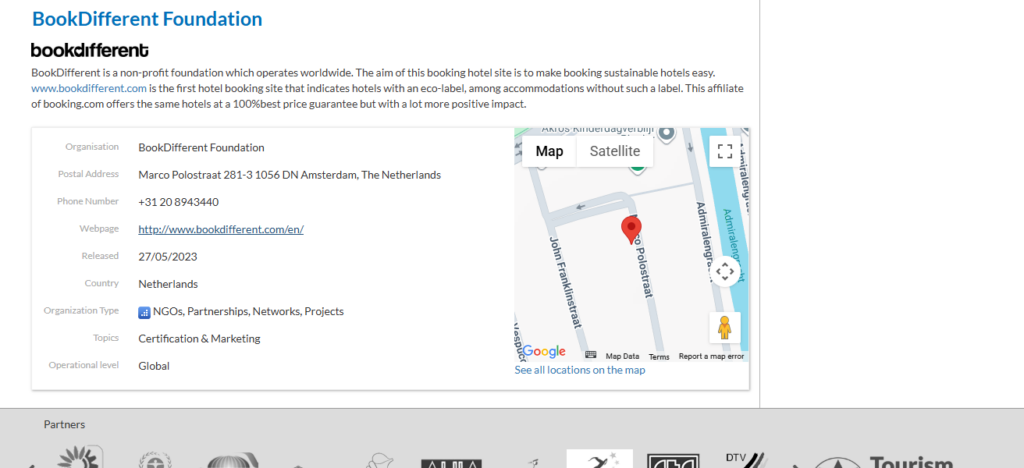The image size is (1024, 468).
Task: Open www.bookdifferent.com link in description
Action: click(89, 88)
